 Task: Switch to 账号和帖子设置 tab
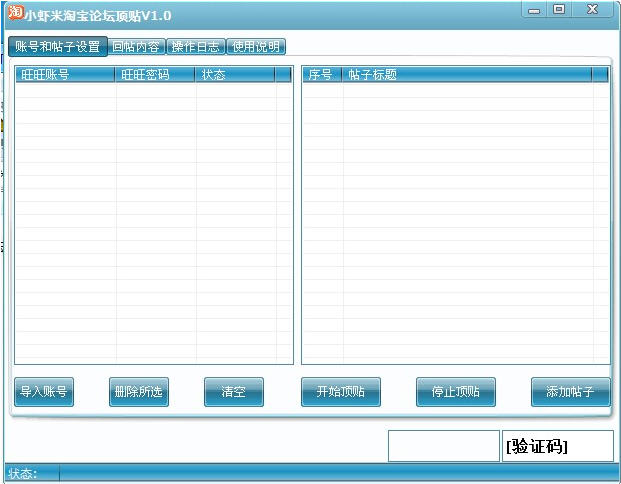(58, 46)
